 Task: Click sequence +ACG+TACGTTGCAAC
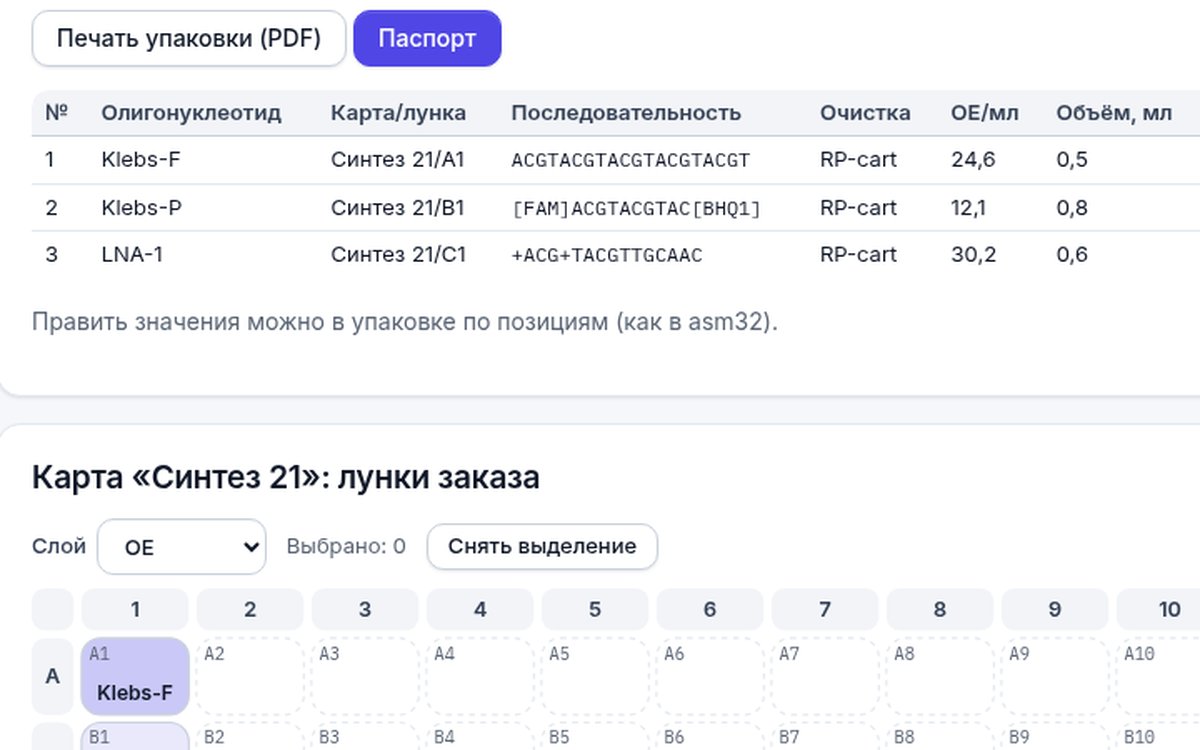607,255
